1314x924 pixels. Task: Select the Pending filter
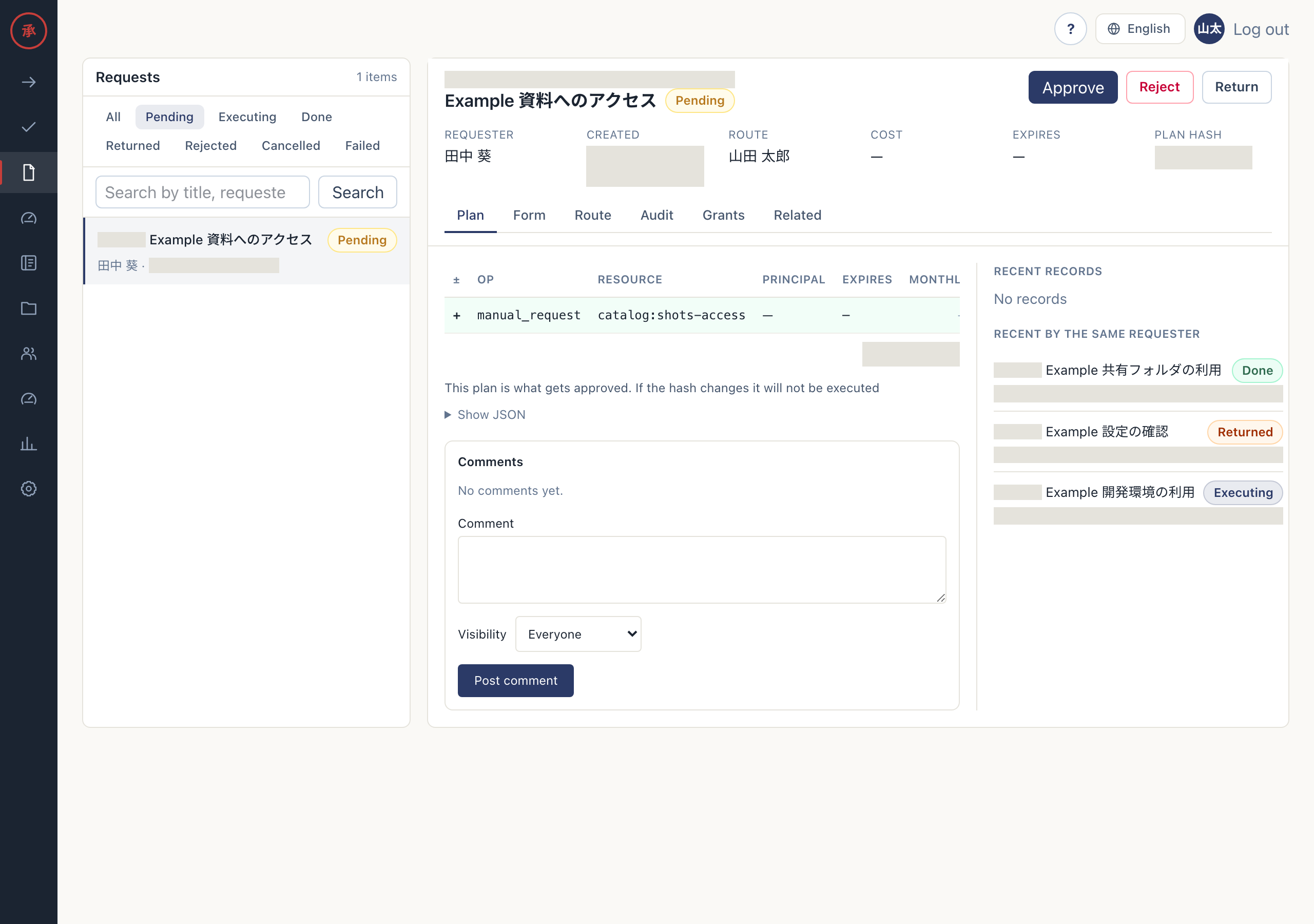[x=169, y=117]
